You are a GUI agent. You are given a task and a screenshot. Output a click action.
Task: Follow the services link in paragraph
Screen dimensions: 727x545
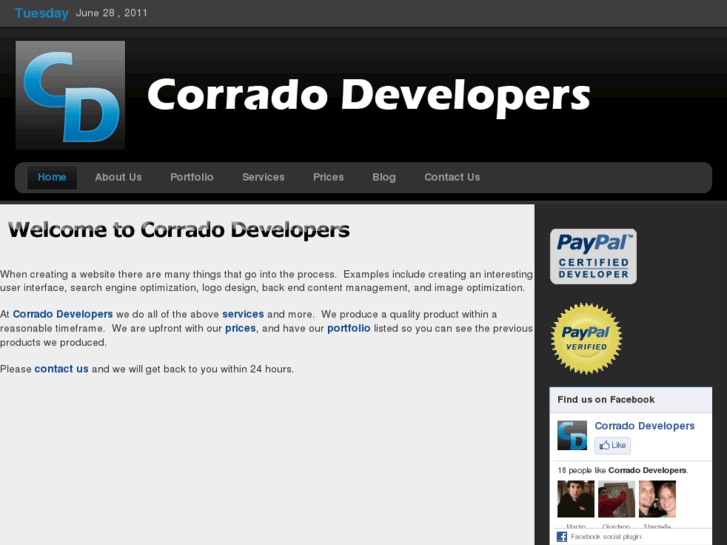point(243,314)
